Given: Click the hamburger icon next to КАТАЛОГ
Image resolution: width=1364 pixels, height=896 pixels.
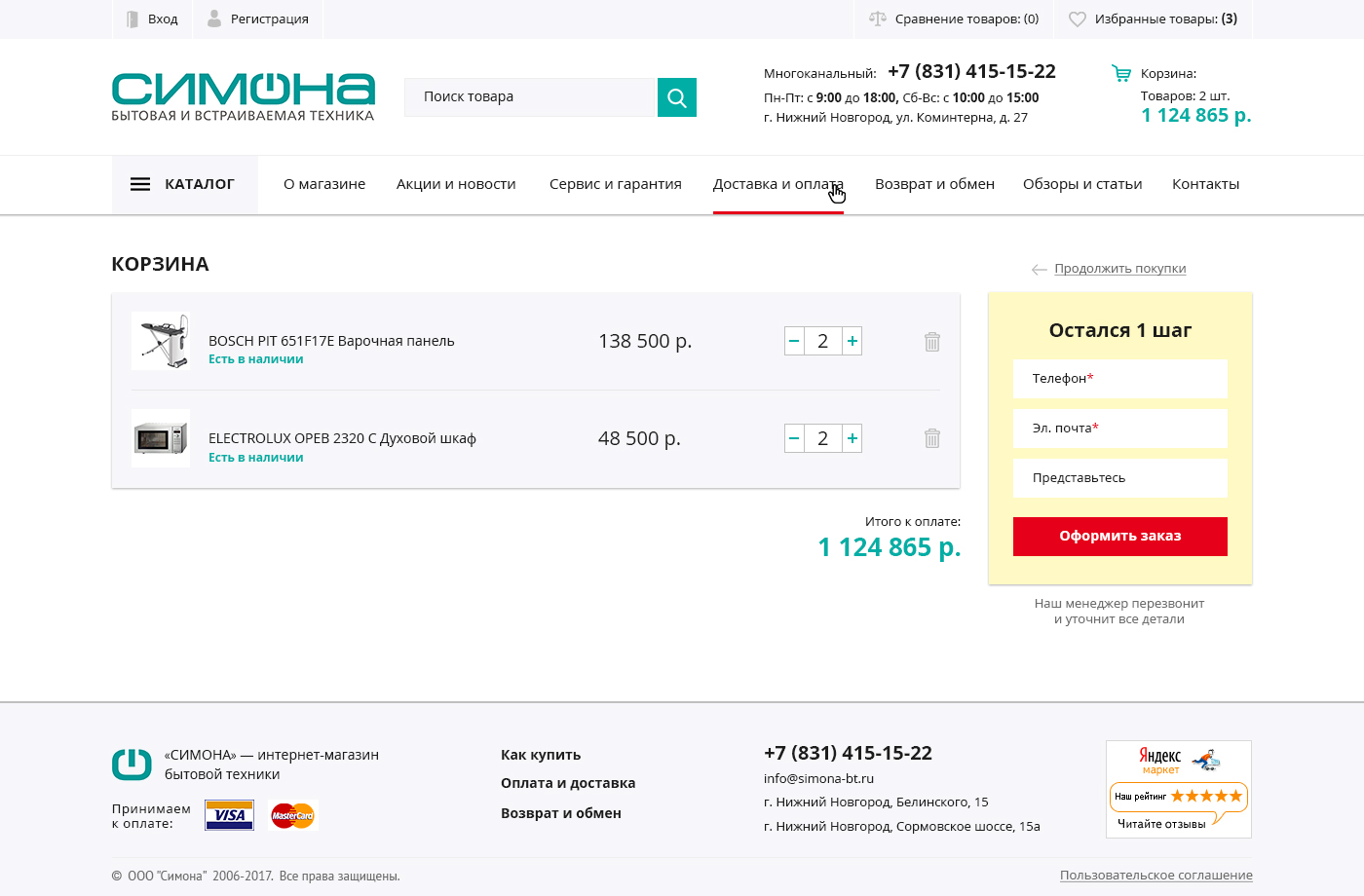Looking at the screenshot, I should click(x=140, y=184).
